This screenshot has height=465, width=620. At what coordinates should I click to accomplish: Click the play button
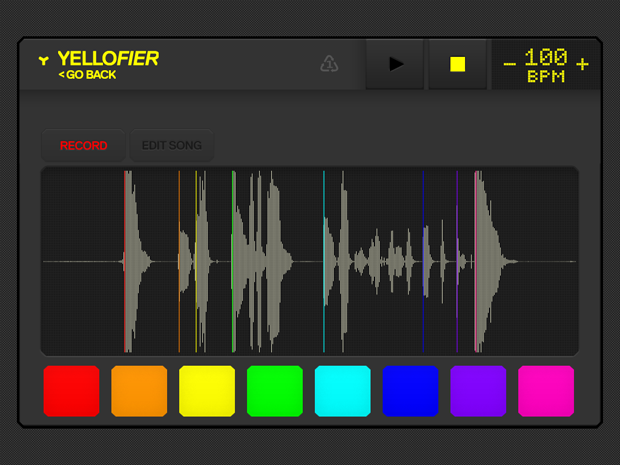[395, 64]
